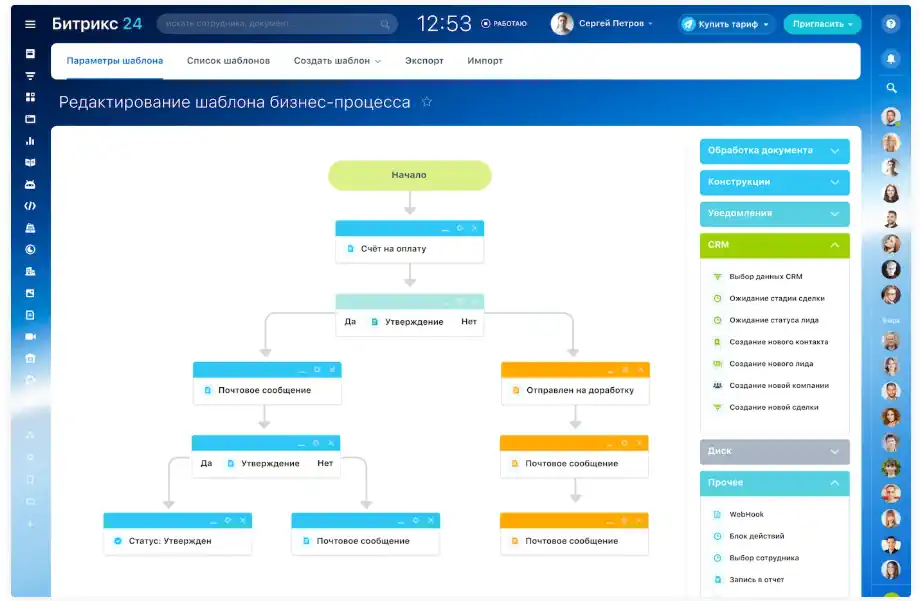This screenshot has height=601, width=920.
Task: Select Ожидание стадии сделки action
Action: (776, 298)
